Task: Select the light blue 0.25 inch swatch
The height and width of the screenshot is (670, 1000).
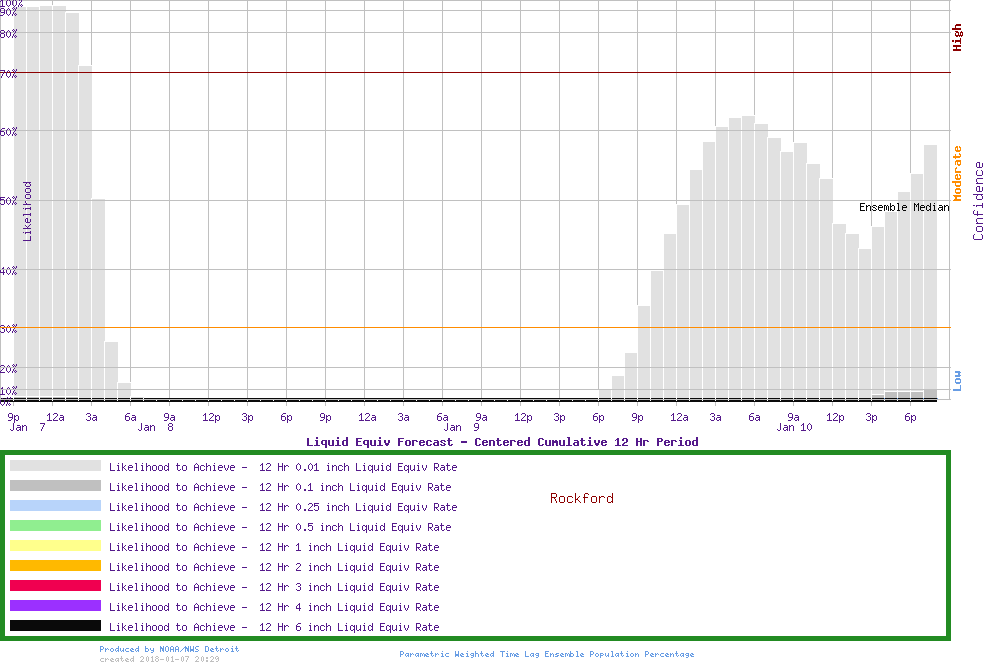Action: tap(55, 506)
